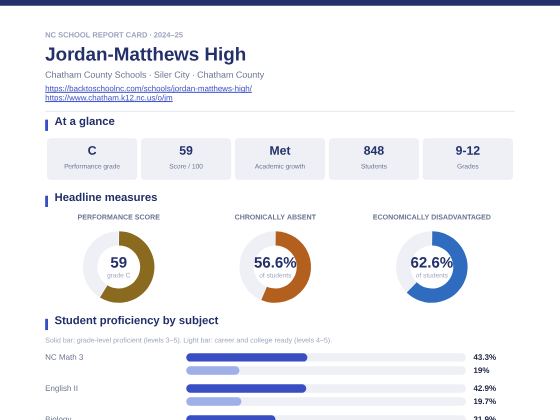
Task: Open the chatham.k12.nc.us school website link
Action: 109,98
